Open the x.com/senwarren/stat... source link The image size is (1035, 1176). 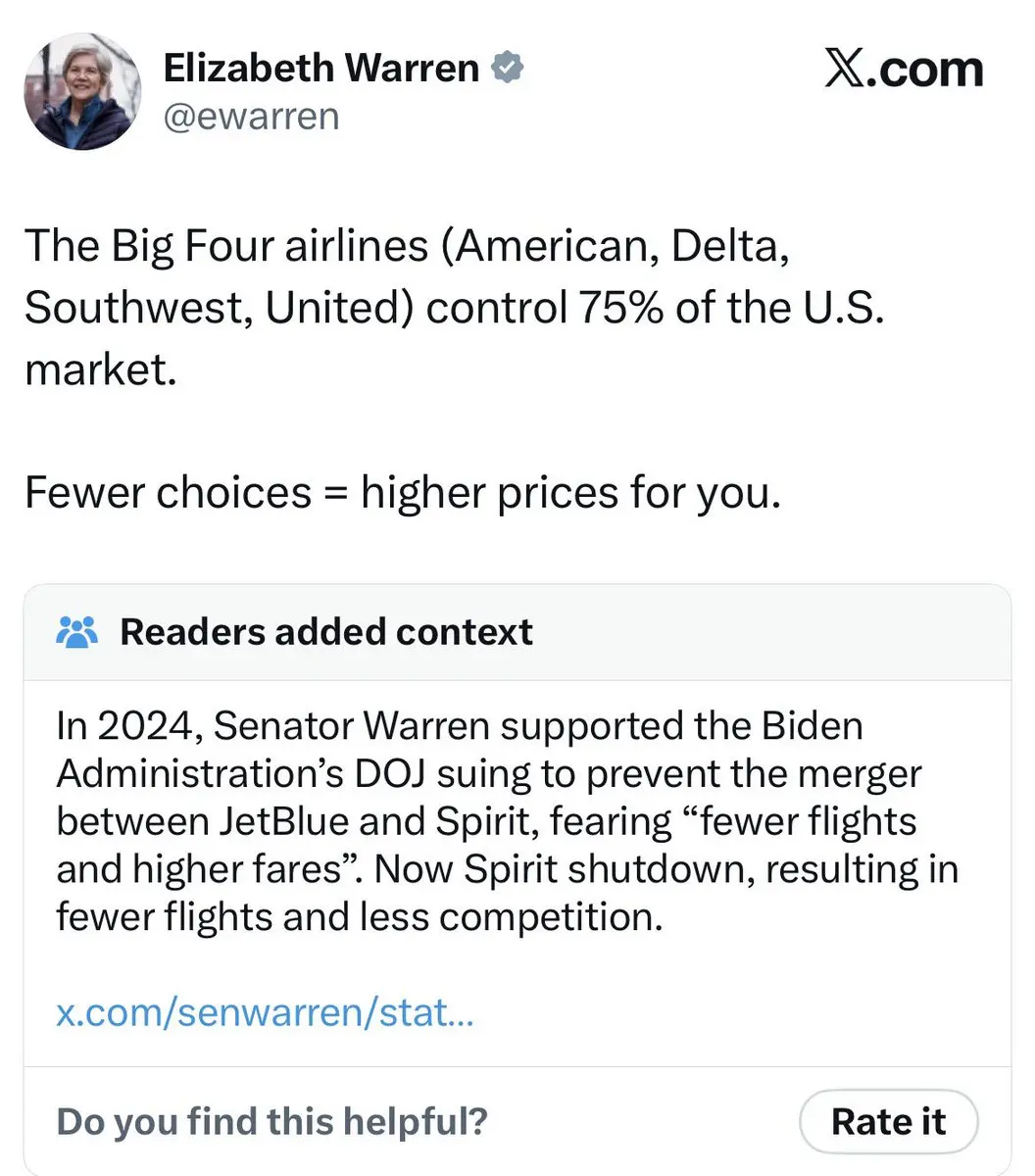click(x=266, y=1011)
